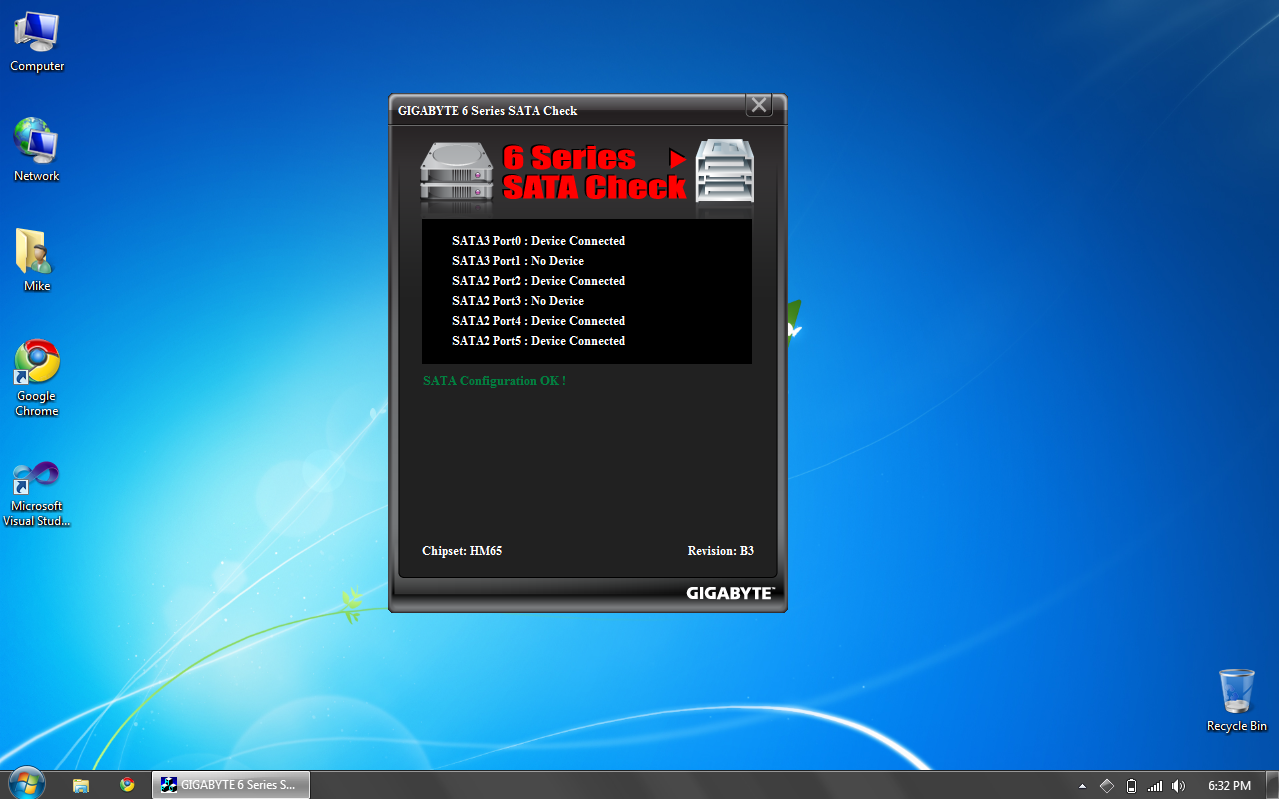Select the SATA2 Port4 : Device Connected line
The height and width of the screenshot is (799, 1279).
(x=538, y=321)
